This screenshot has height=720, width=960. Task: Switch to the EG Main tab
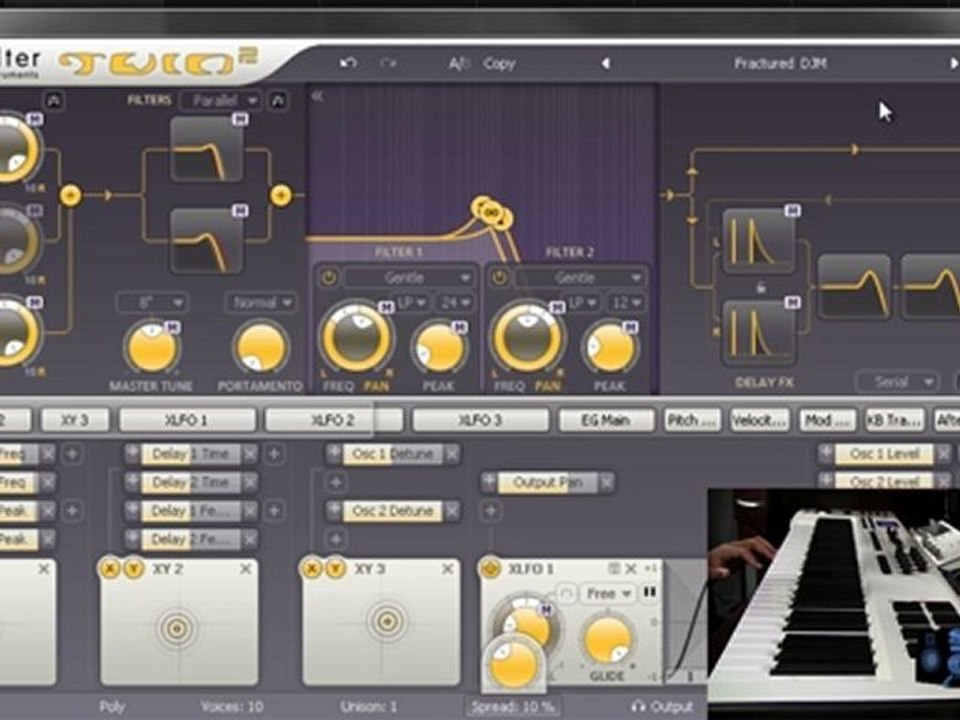click(606, 420)
